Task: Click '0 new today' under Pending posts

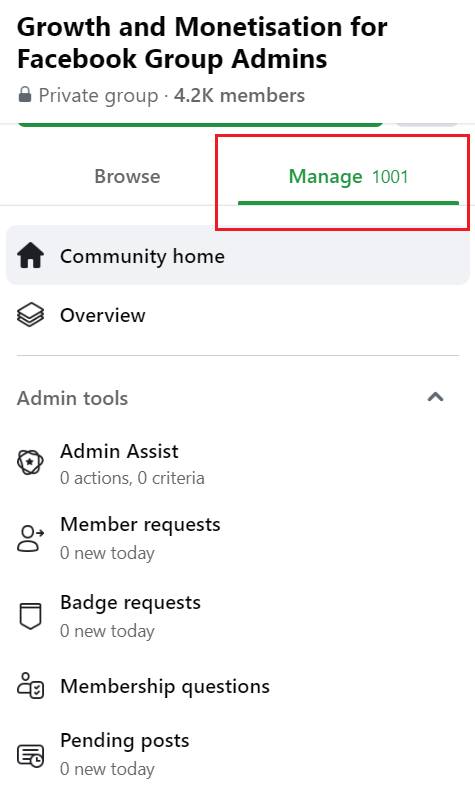Action: pyautogui.click(x=107, y=769)
